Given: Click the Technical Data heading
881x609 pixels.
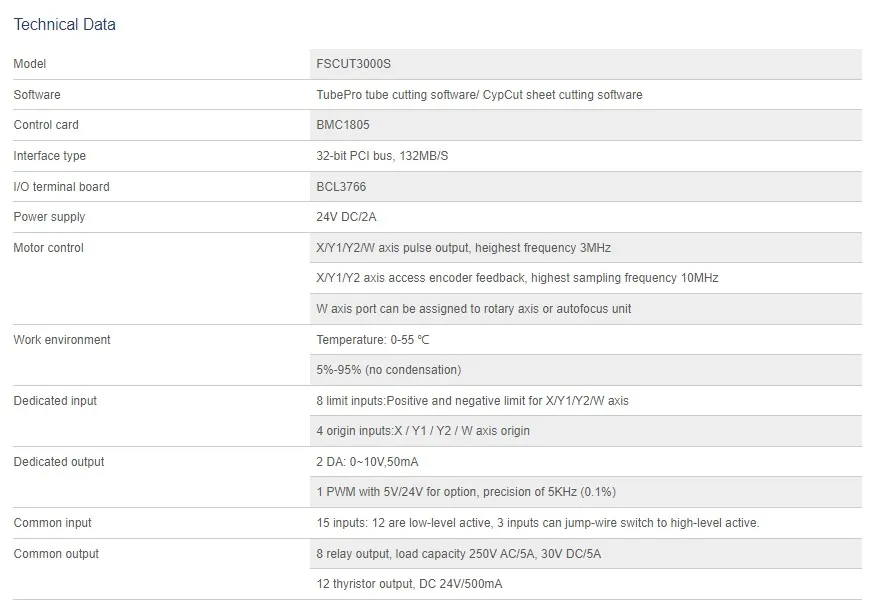Looking at the screenshot, I should pyautogui.click(x=65, y=24).
